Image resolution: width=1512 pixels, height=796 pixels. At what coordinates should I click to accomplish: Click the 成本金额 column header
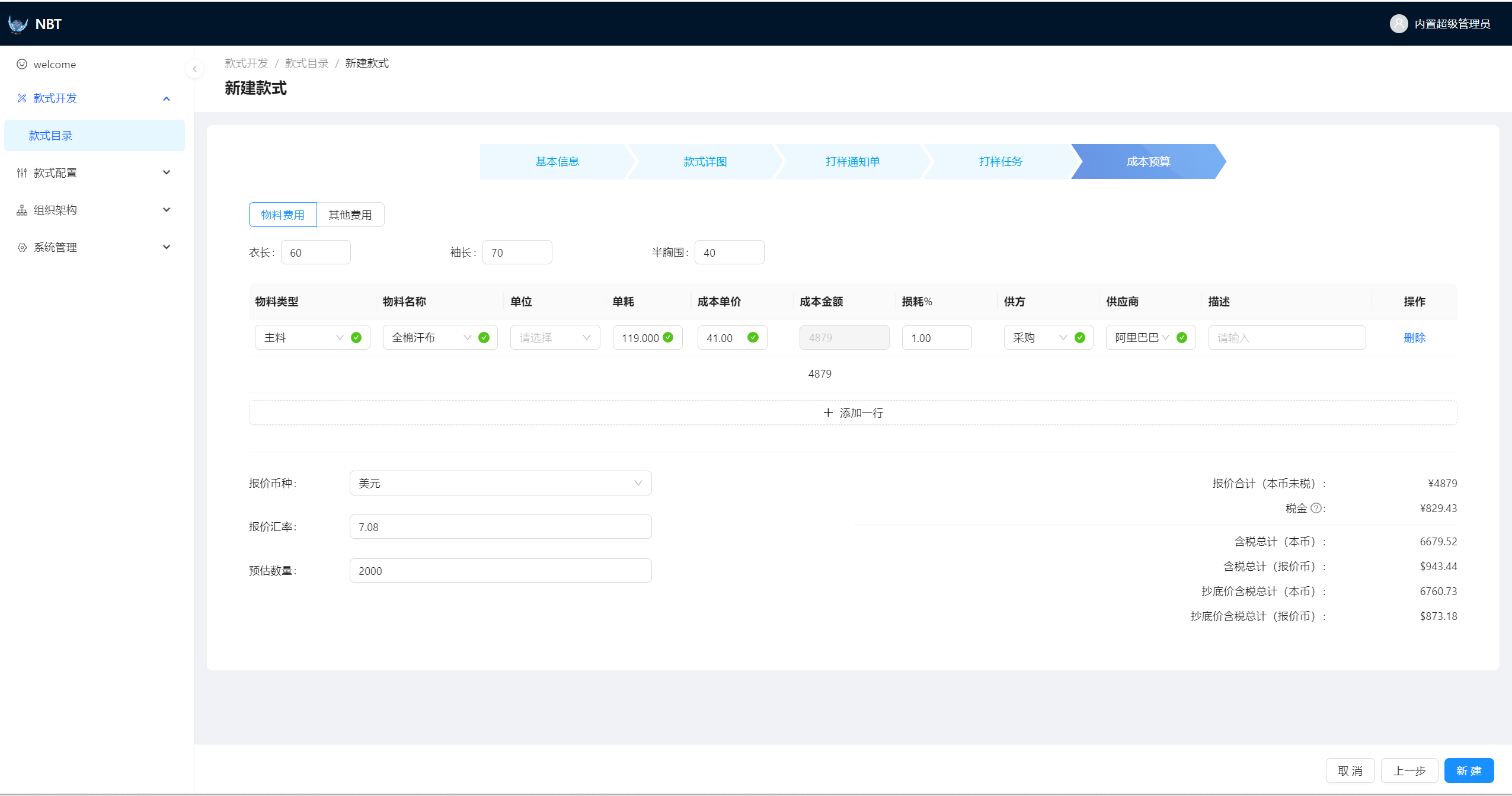tap(821, 302)
